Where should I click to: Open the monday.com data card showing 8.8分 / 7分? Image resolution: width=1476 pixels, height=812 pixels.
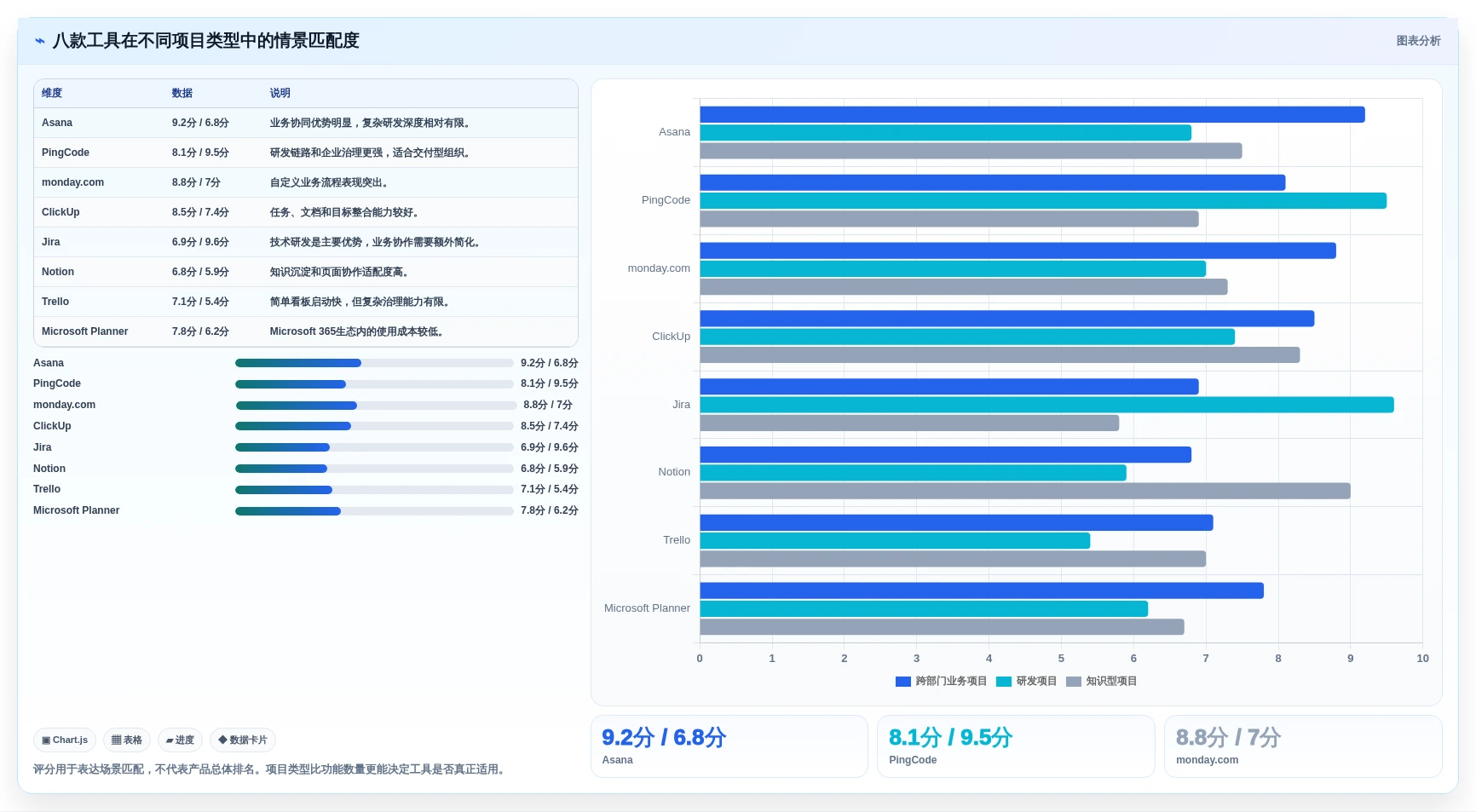point(1303,746)
